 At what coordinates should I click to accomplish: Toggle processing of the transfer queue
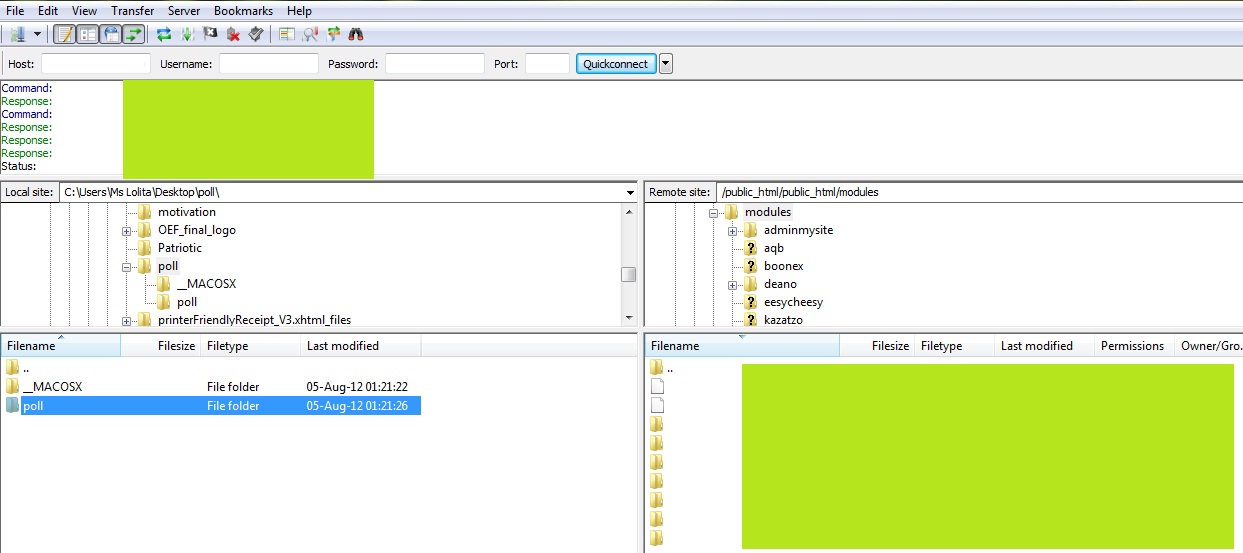tap(187, 34)
